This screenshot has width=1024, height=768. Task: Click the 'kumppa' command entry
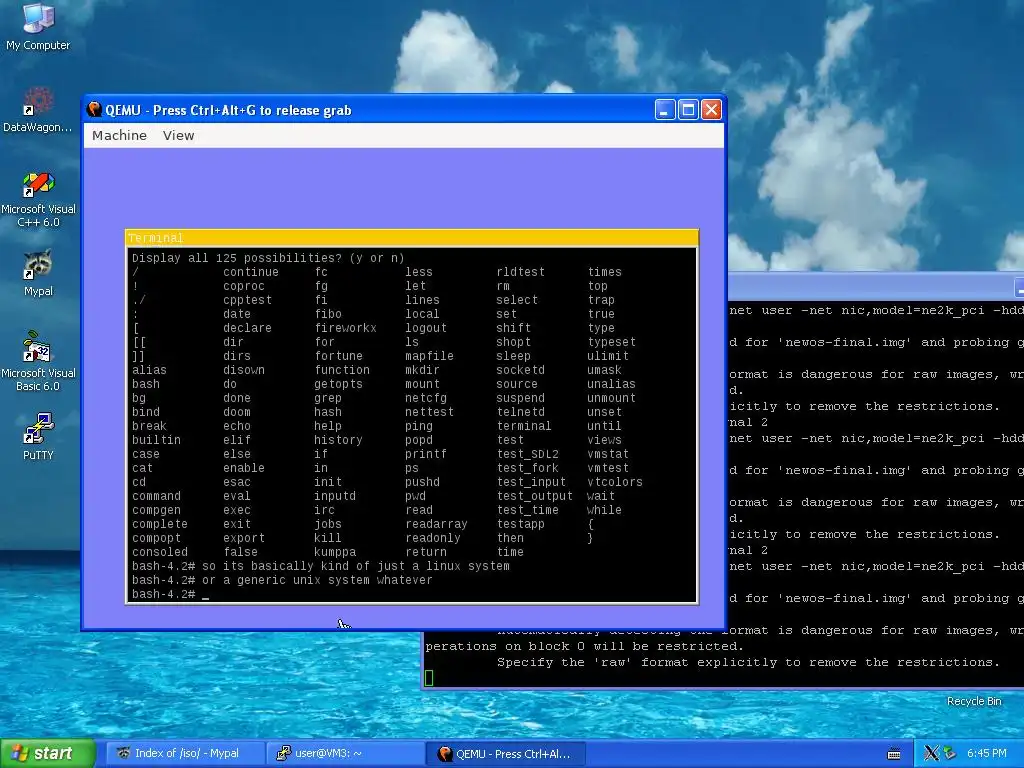[335, 552]
